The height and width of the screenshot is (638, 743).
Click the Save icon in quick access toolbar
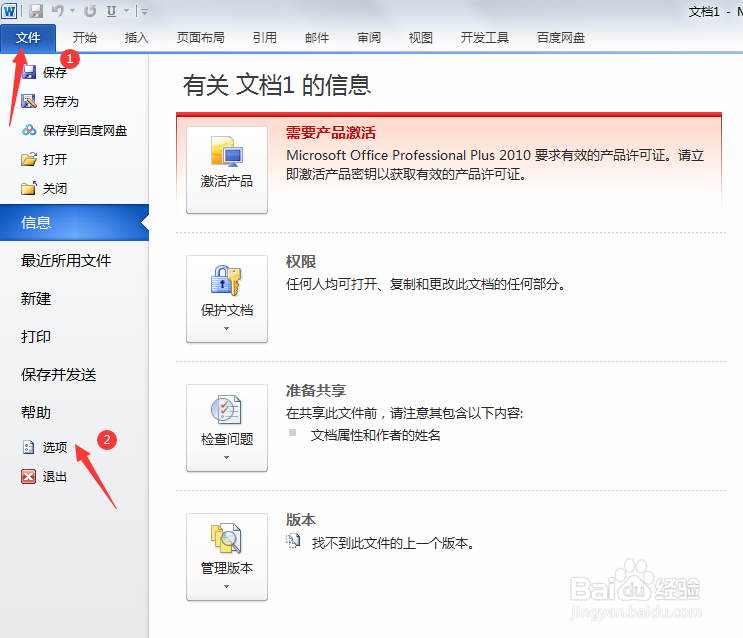pyautogui.click(x=36, y=11)
